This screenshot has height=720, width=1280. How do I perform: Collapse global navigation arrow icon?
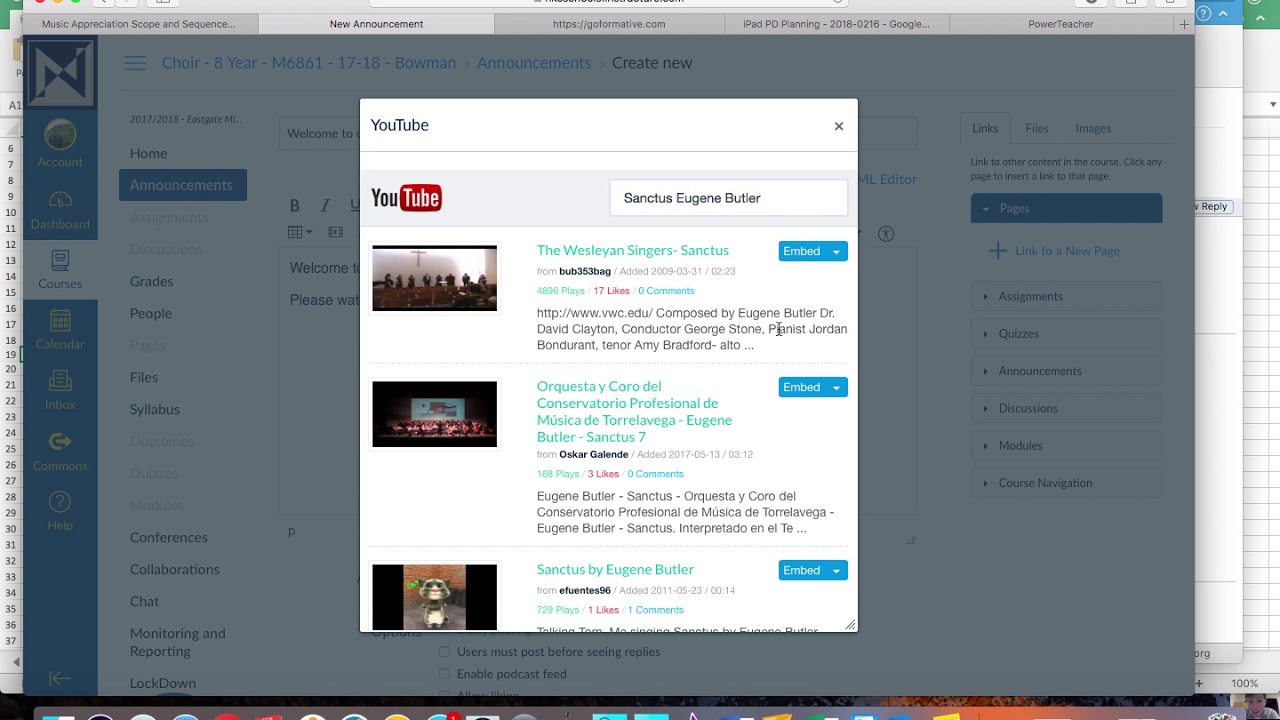click(x=60, y=679)
